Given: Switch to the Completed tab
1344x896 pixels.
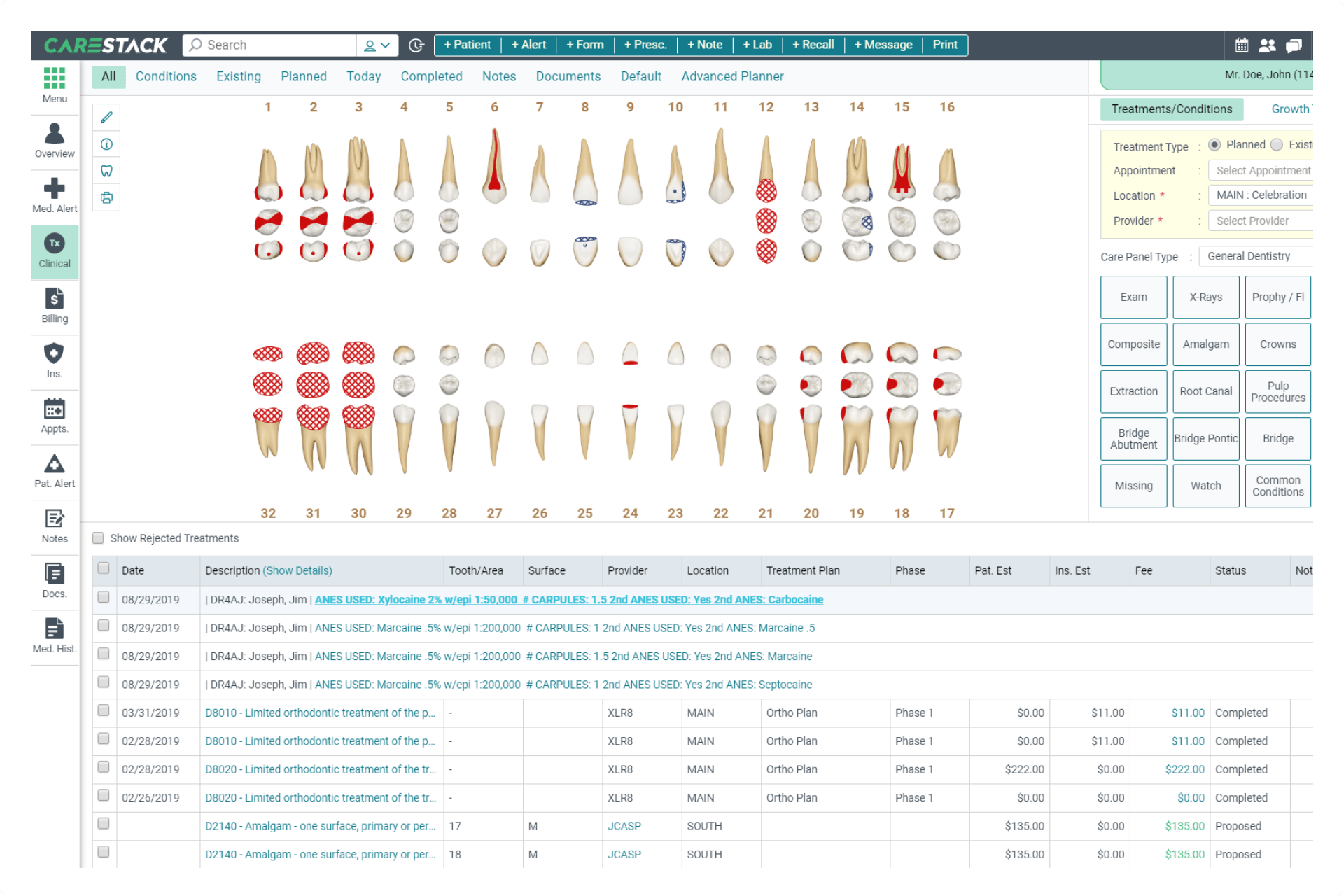Looking at the screenshot, I should 431,76.
